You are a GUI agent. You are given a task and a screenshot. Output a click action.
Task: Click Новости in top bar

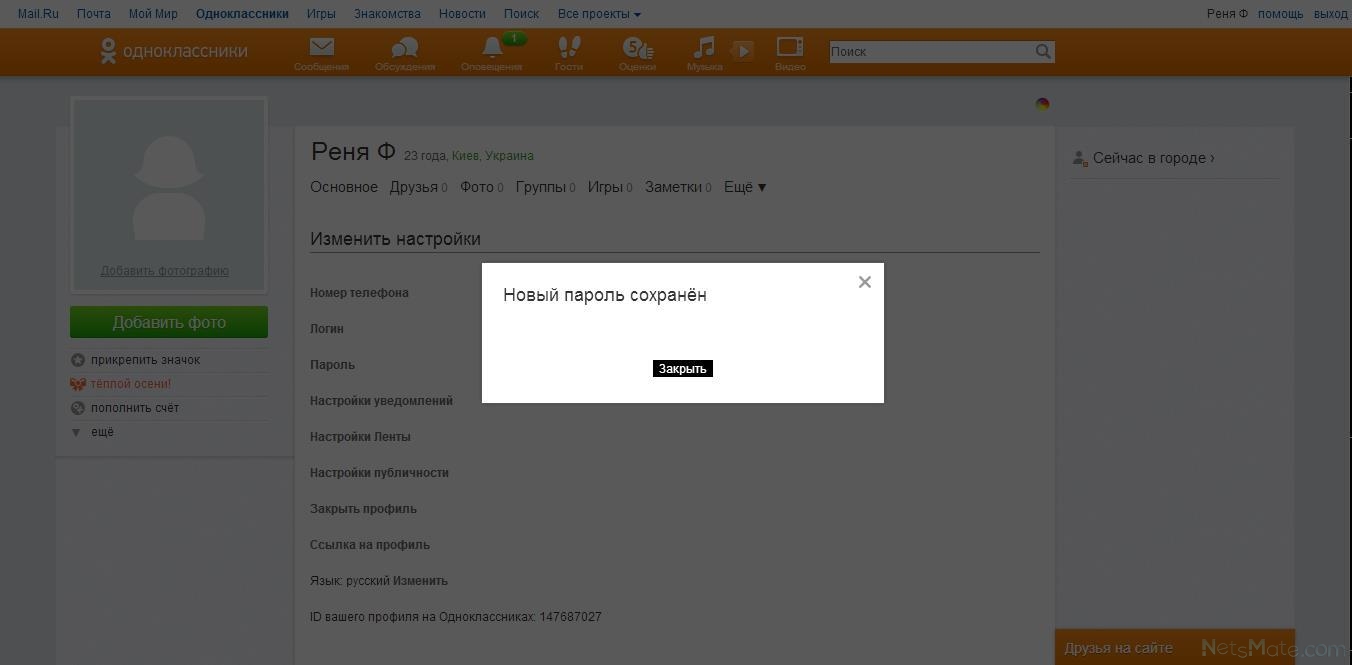click(462, 14)
